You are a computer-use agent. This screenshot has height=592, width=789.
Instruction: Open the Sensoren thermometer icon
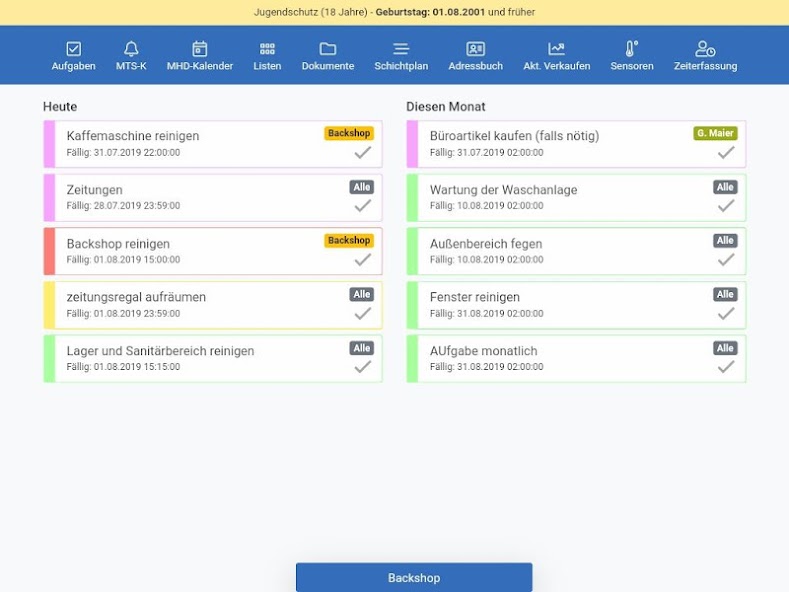click(632, 49)
